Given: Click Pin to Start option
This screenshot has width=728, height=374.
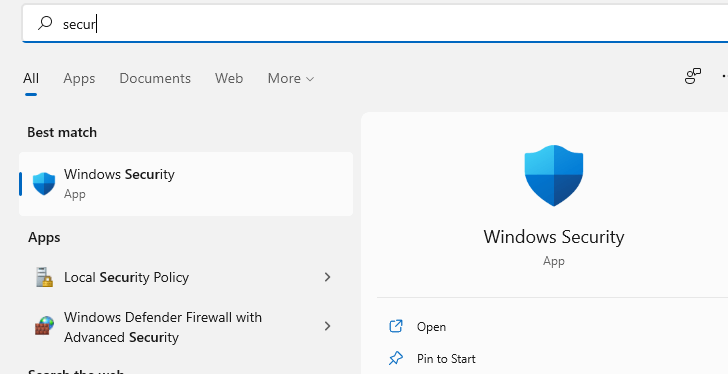Looking at the screenshot, I should [446, 359].
